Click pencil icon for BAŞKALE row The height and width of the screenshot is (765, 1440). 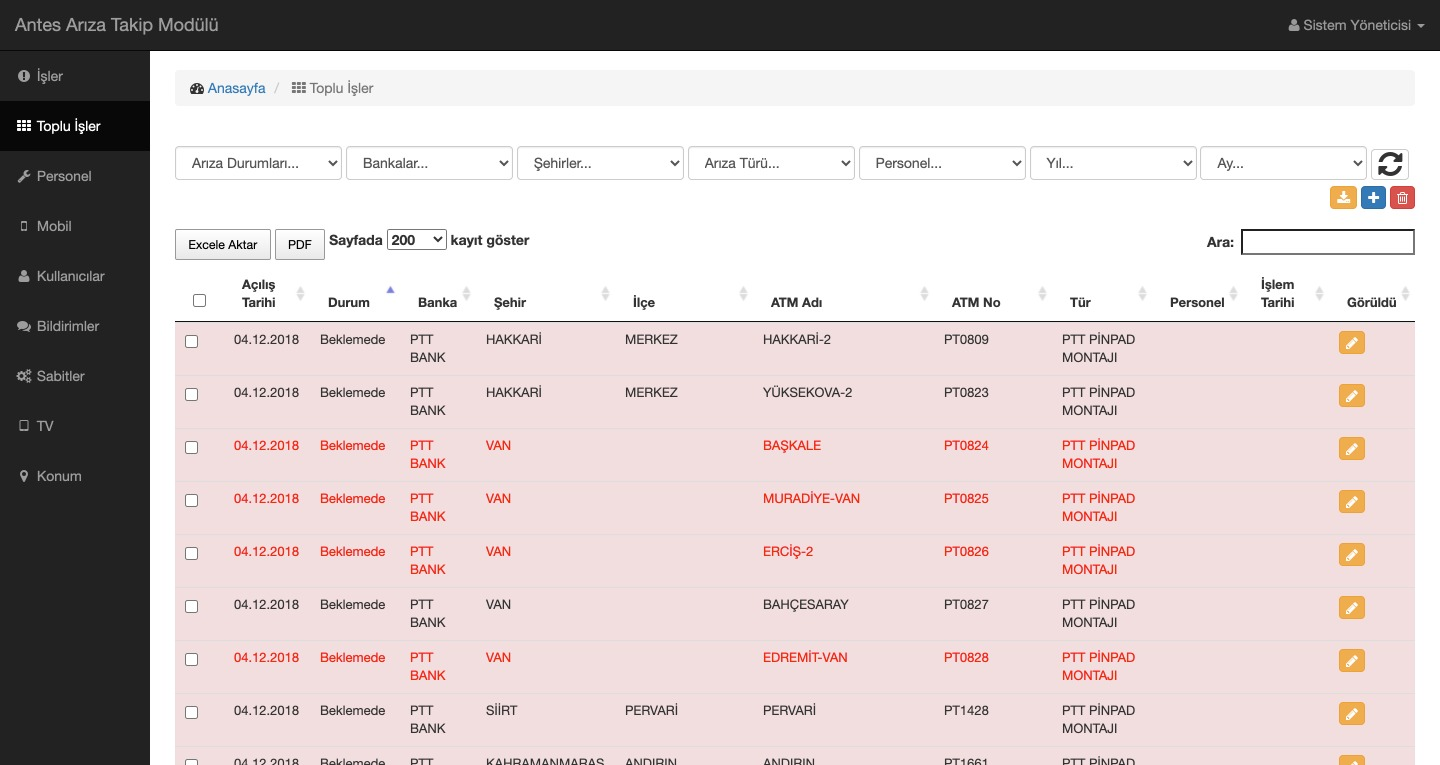coord(1351,449)
